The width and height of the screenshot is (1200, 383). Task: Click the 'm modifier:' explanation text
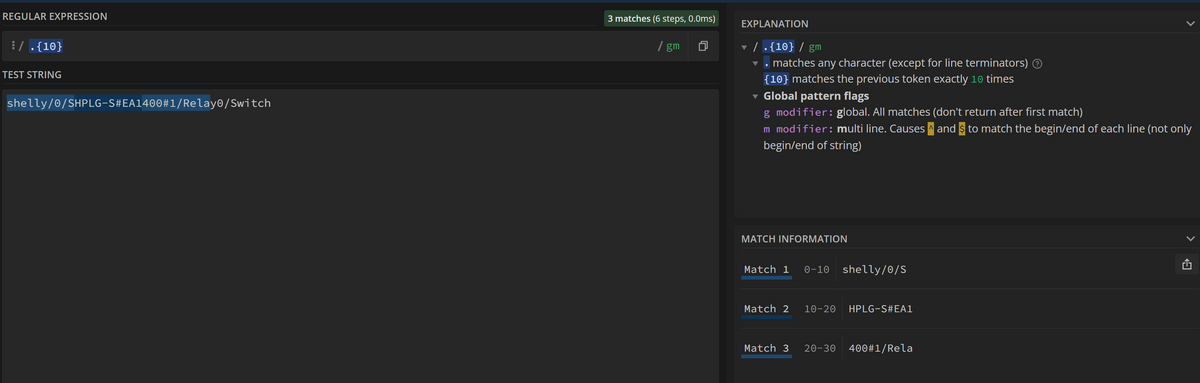798,129
